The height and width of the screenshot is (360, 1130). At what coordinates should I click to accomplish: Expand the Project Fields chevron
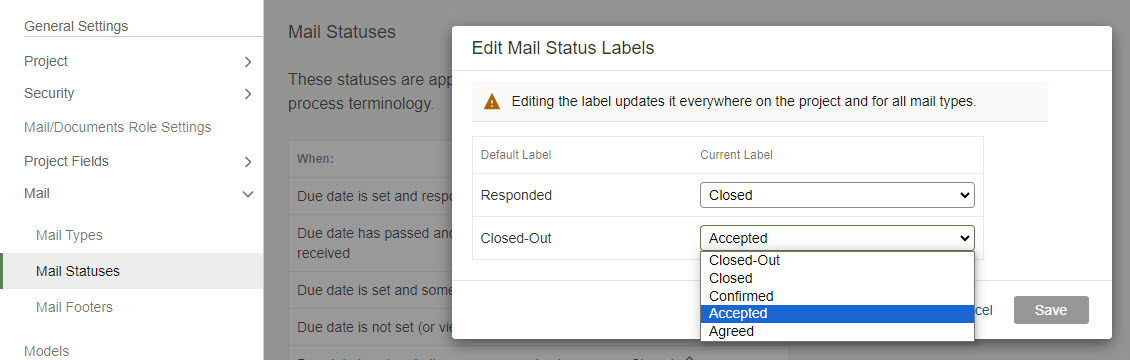tap(248, 162)
